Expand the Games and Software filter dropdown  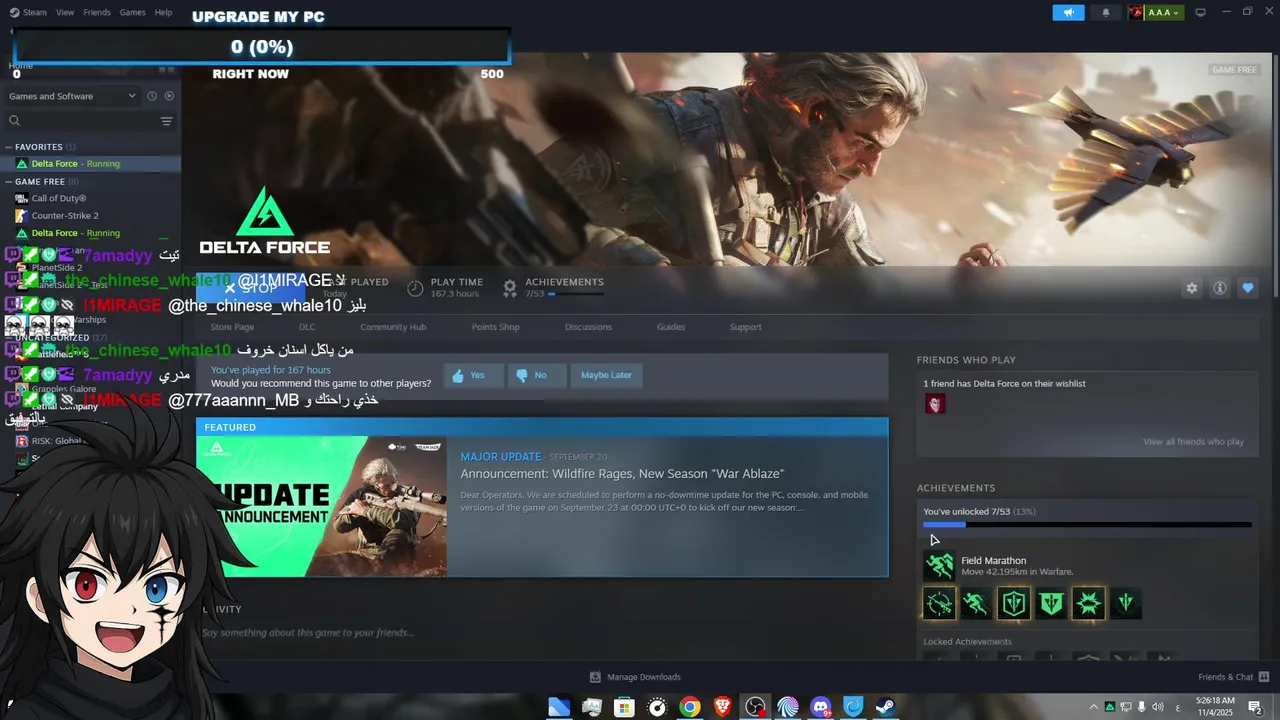click(x=72, y=96)
